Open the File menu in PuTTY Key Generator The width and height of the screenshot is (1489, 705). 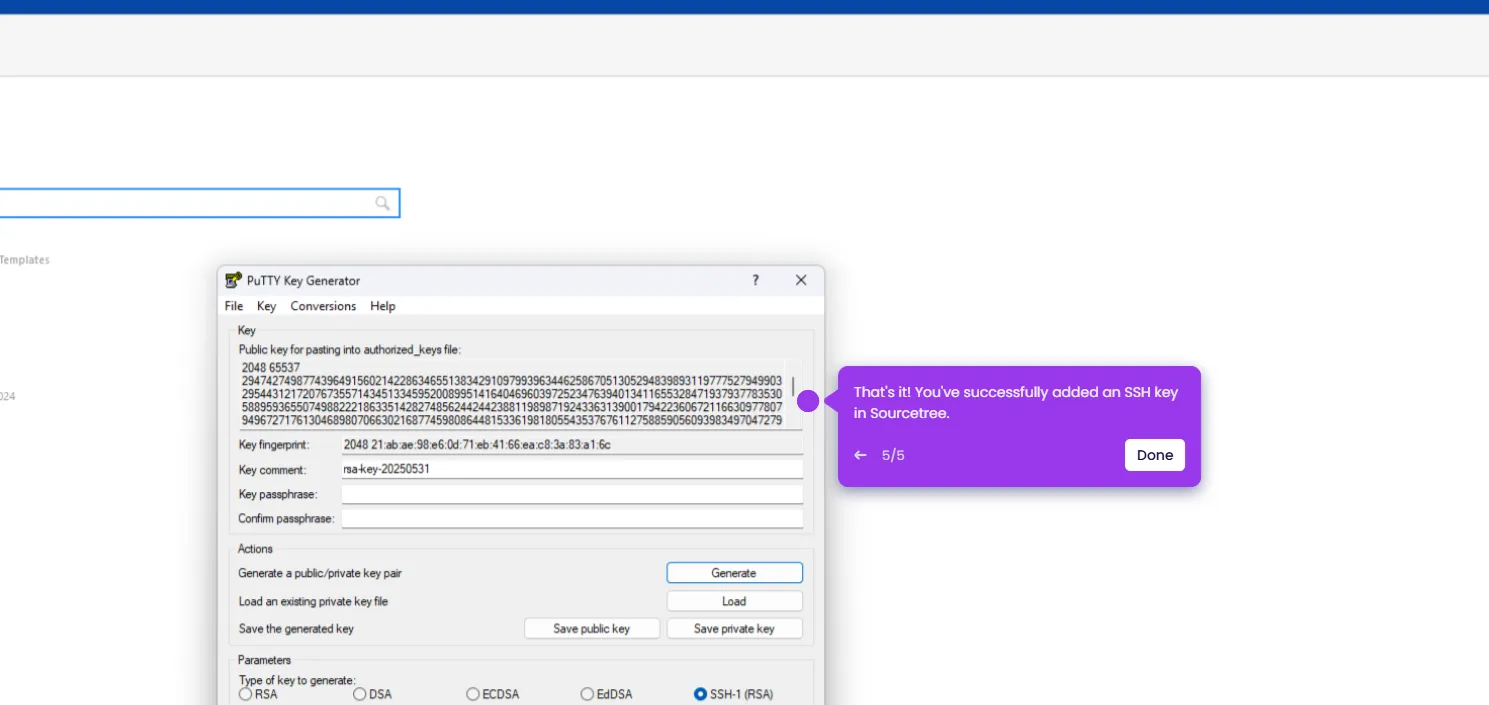pos(234,306)
